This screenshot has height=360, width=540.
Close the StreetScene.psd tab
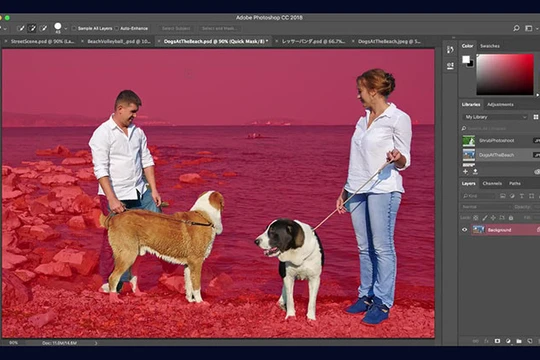[6, 41]
